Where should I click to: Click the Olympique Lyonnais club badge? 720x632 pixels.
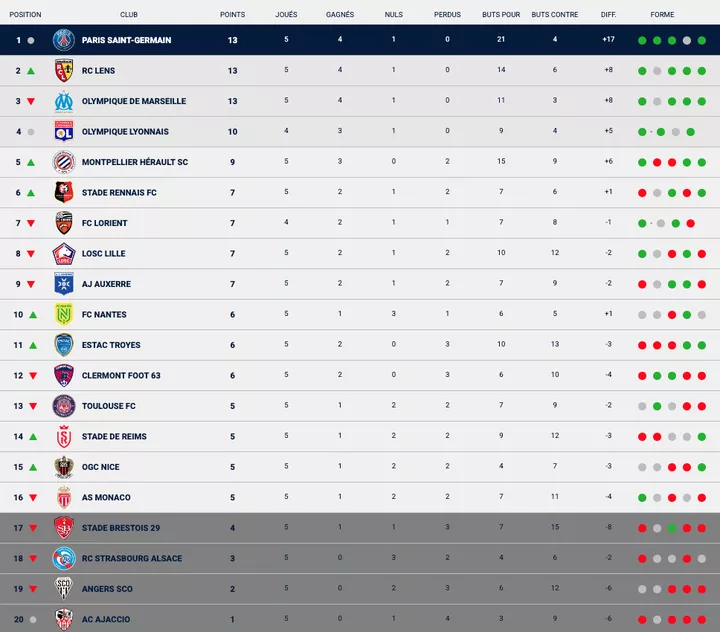(x=64, y=132)
